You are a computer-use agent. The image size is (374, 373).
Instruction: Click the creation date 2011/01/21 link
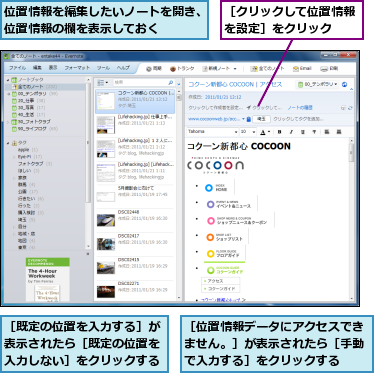(x=223, y=97)
